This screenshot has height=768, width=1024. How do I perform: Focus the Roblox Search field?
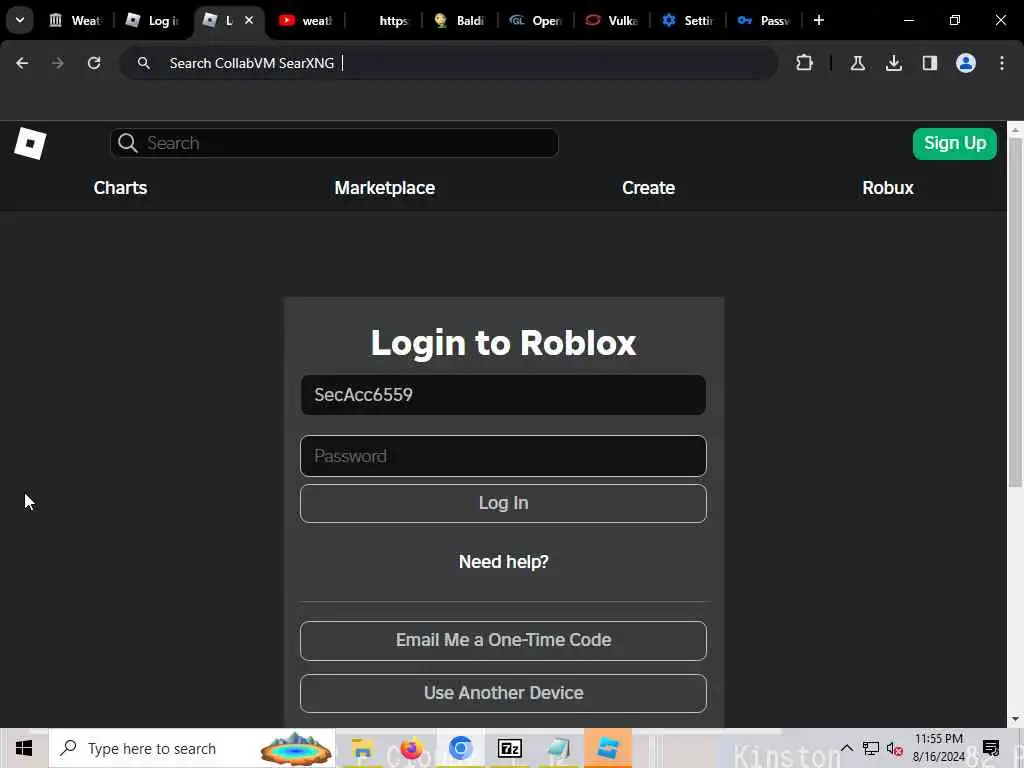pyautogui.click(x=334, y=143)
